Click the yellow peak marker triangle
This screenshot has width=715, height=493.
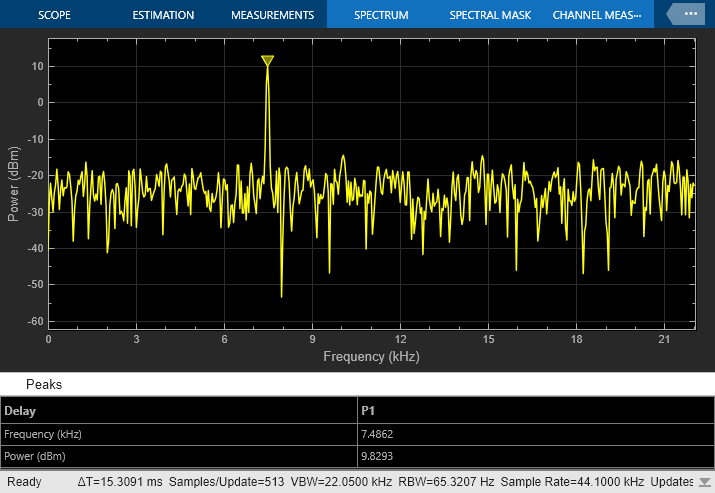[x=268, y=60]
